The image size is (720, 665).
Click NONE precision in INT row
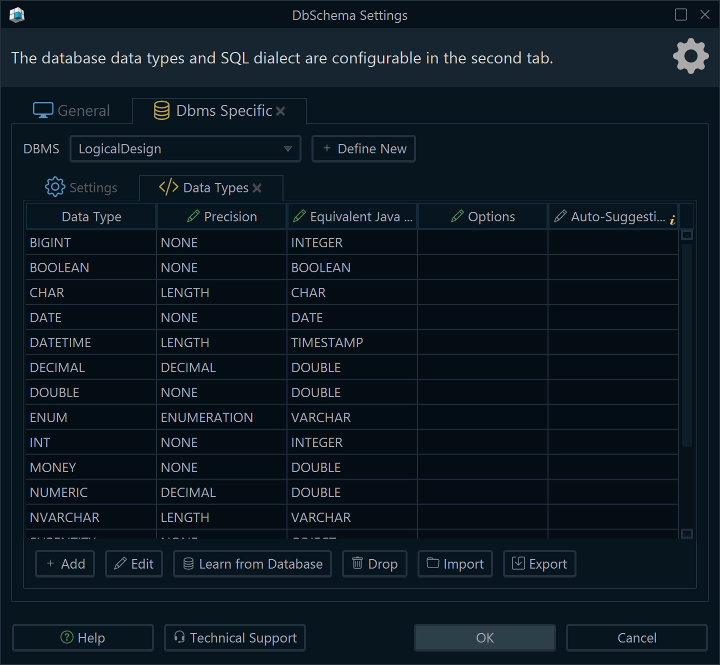click(222, 442)
